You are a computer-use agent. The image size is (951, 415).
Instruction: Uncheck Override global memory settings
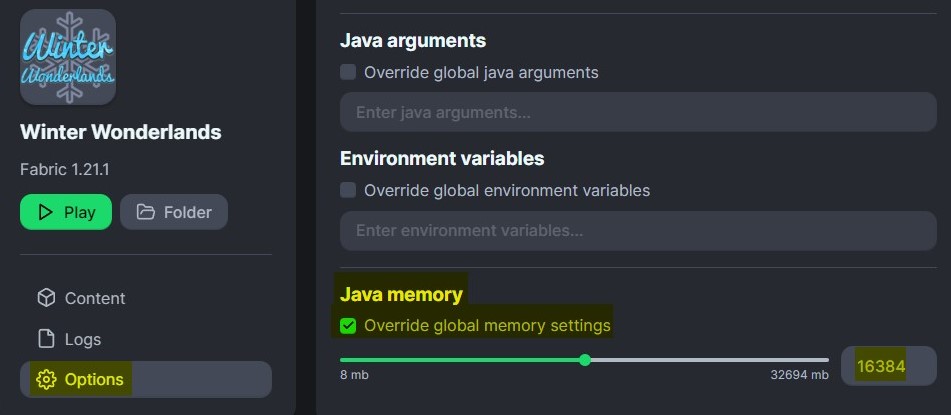point(348,326)
